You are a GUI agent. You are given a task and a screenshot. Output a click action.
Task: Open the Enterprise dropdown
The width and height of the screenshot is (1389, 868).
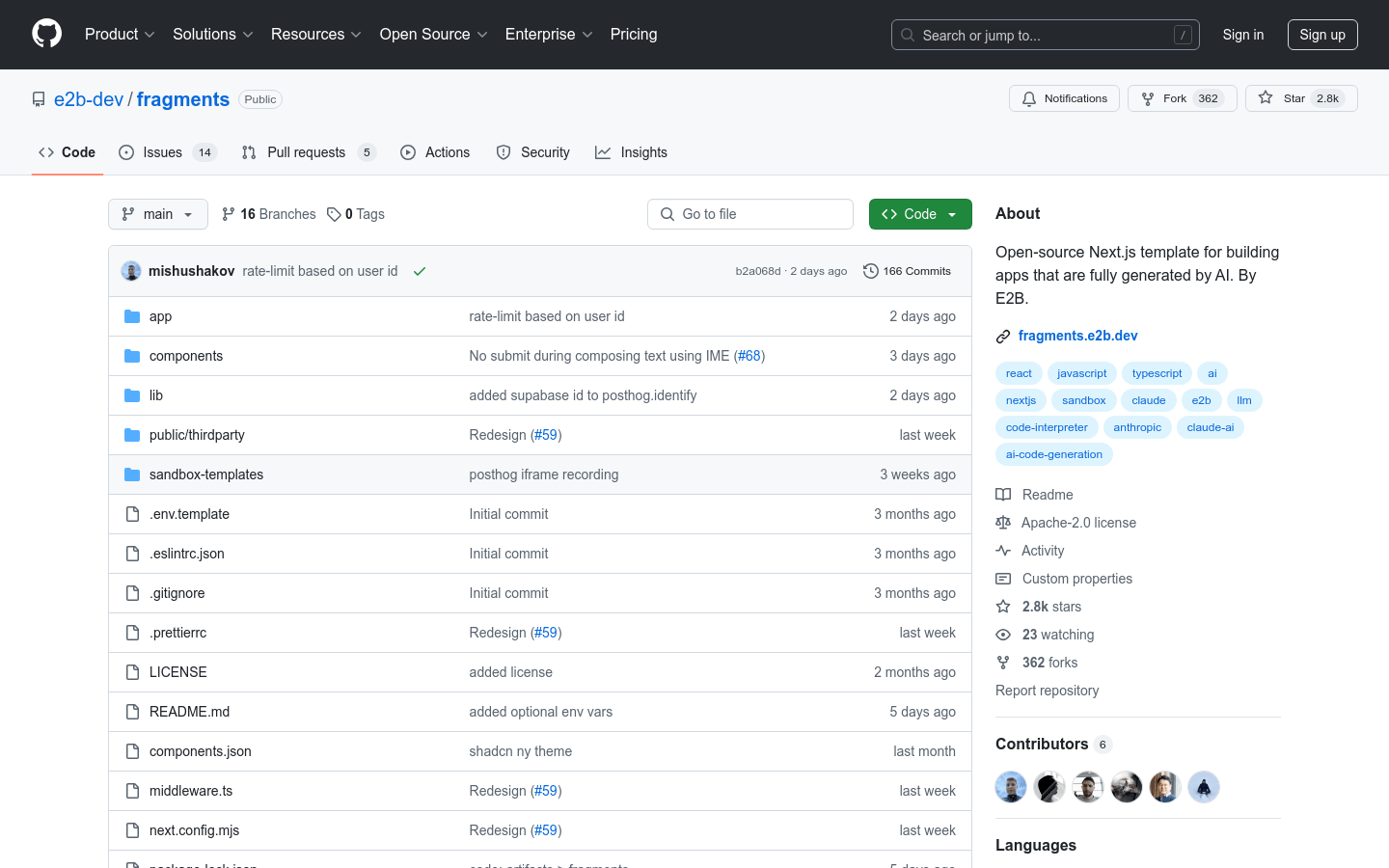pyautogui.click(x=549, y=34)
